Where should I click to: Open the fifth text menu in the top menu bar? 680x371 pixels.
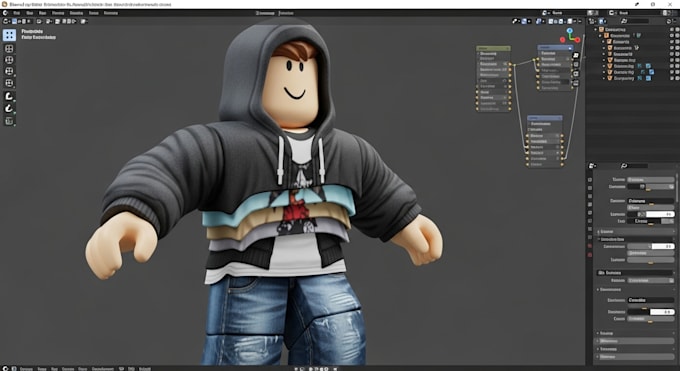click(76, 13)
